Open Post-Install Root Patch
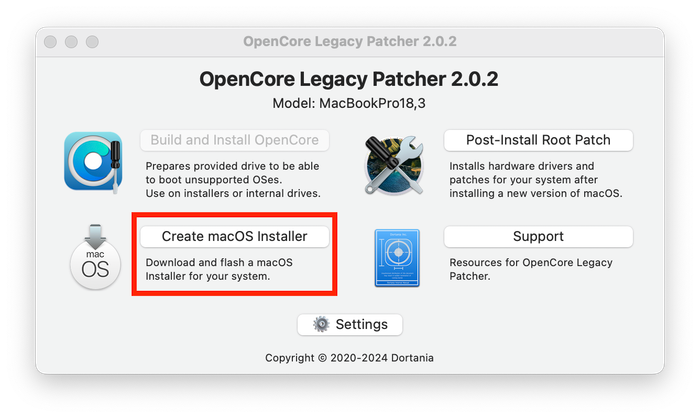700x418 pixels. 538,140
